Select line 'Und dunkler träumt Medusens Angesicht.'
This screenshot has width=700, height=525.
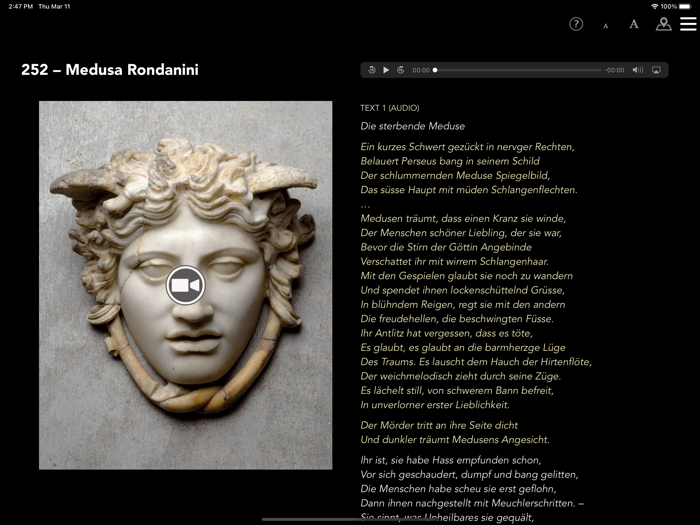pos(455,440)
